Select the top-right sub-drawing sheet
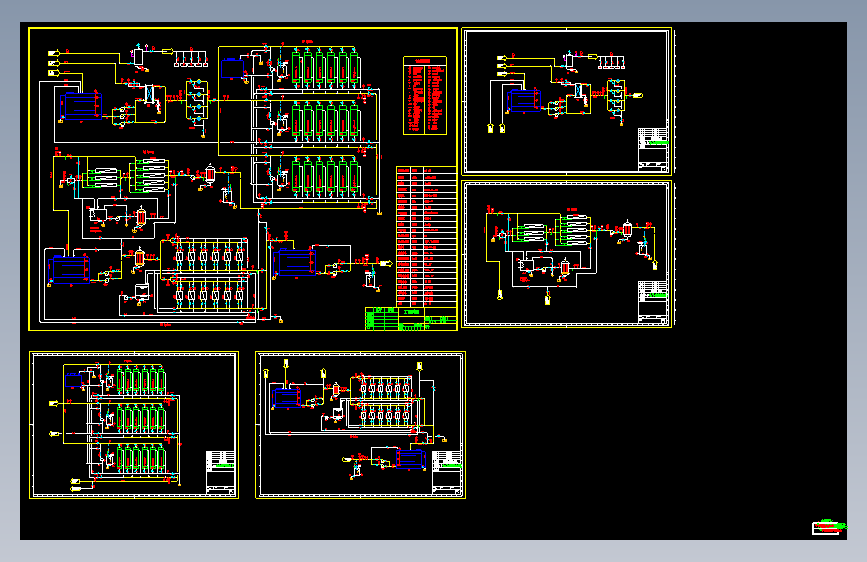This screenshot has width=867, height=562. tap(567, 101)
